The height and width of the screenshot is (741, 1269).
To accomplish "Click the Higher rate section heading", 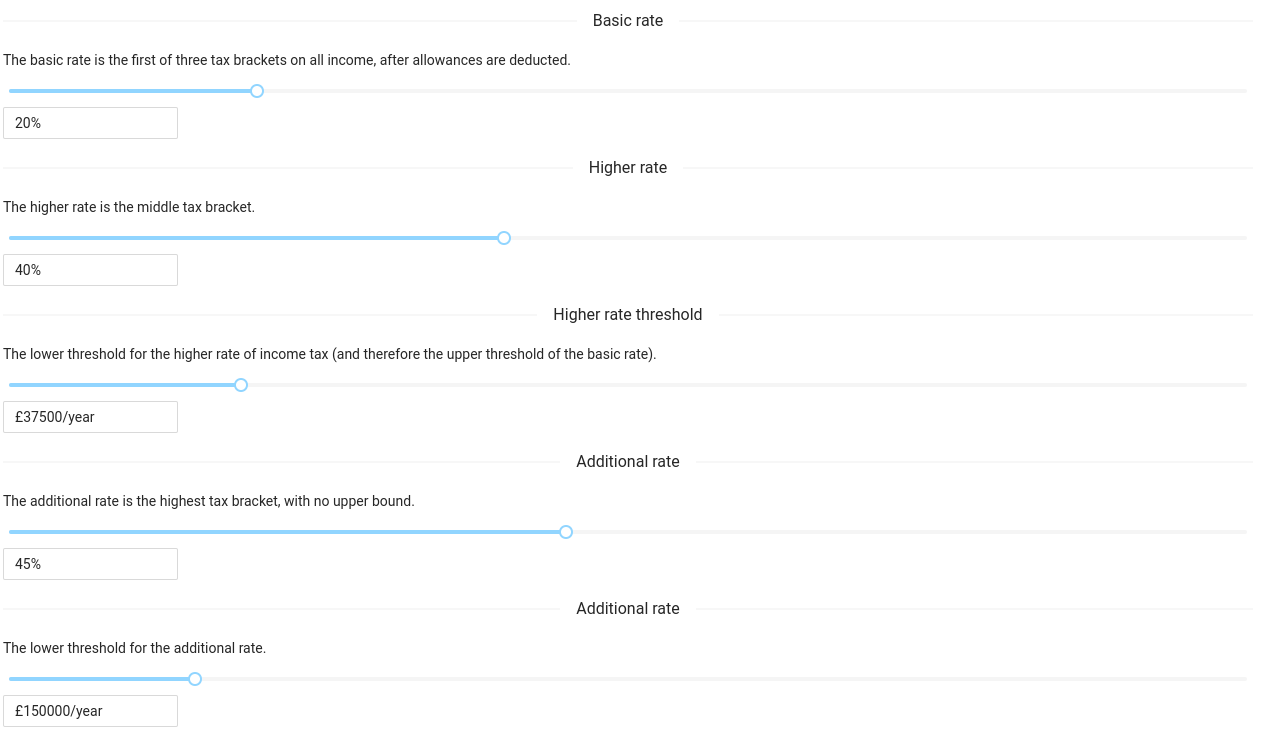I will pos(627,167).
